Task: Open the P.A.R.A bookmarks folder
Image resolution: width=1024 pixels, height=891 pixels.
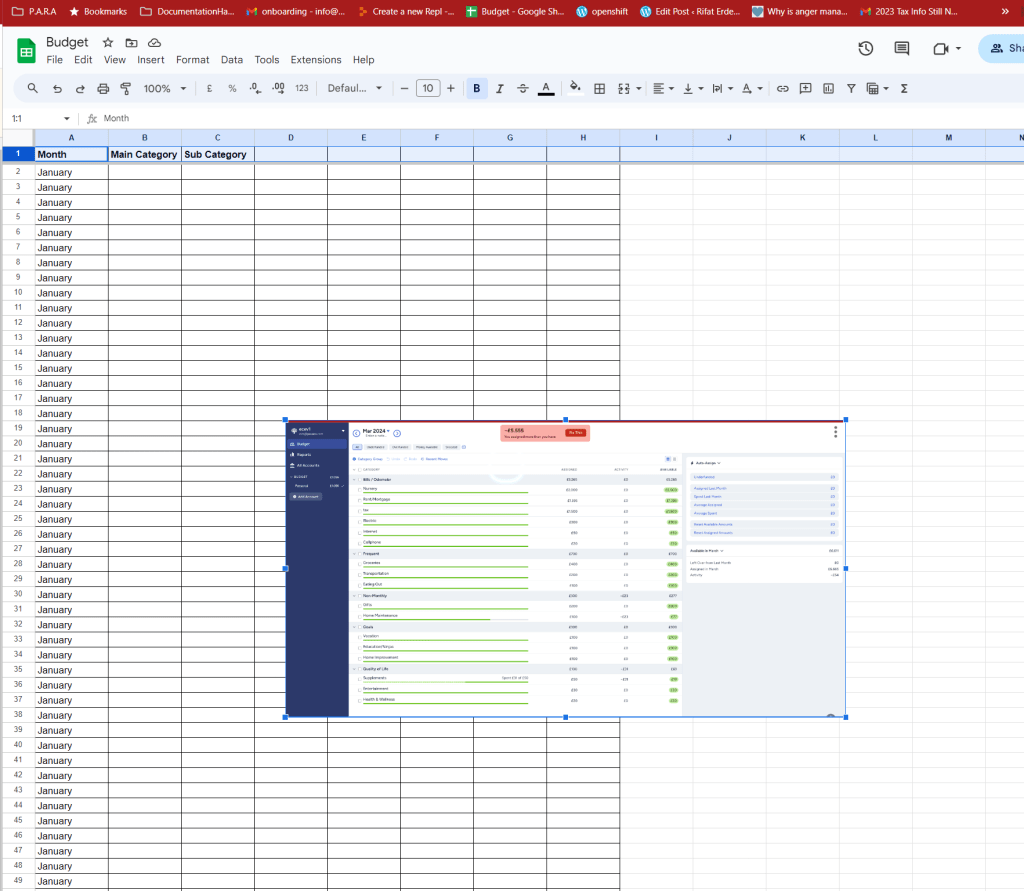Action: click(34, 11)
